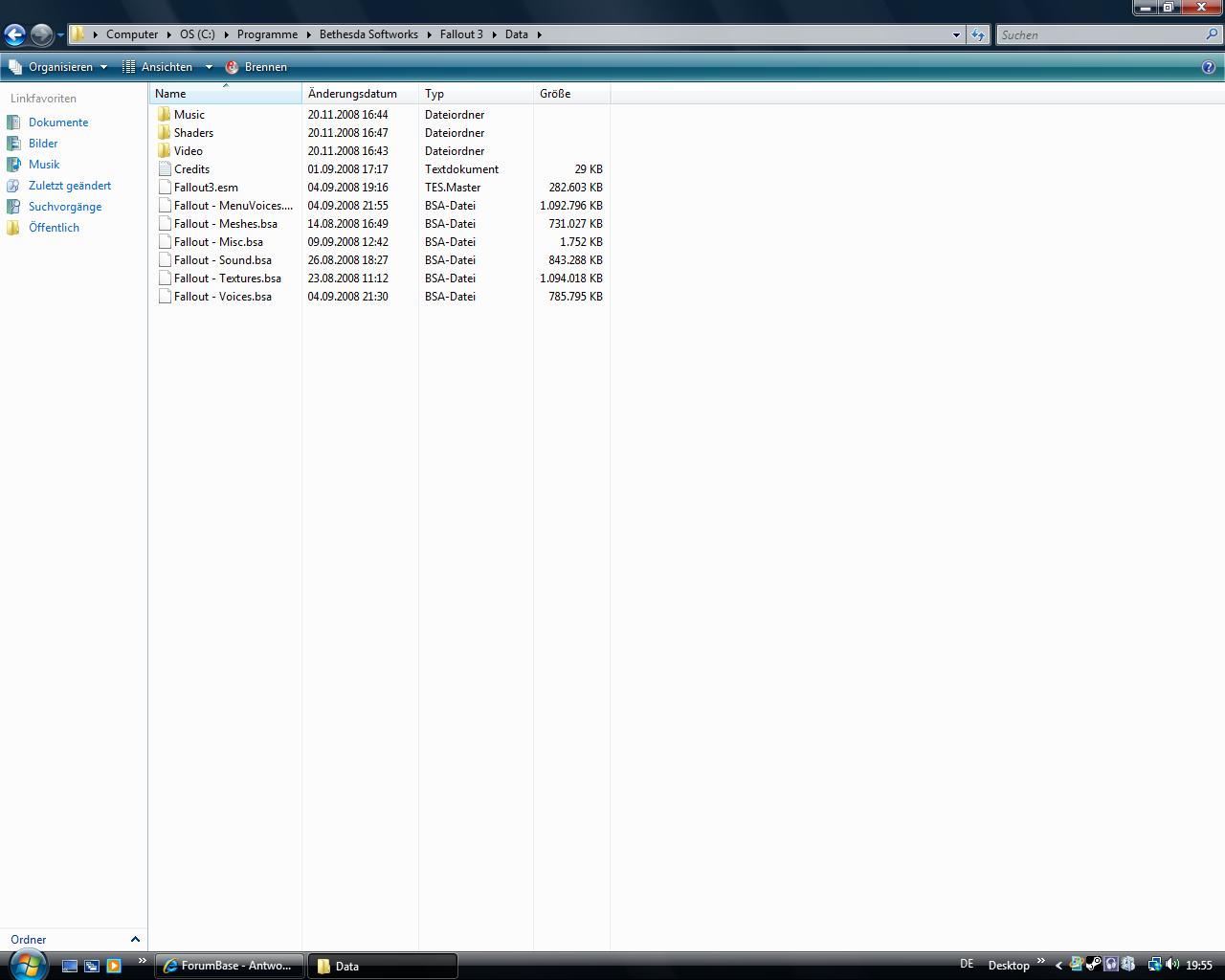The width and height of the screenshot is (1225, 980).
Task: Expand the arrow after Data in breadcrumb
Action: (539, 34)
